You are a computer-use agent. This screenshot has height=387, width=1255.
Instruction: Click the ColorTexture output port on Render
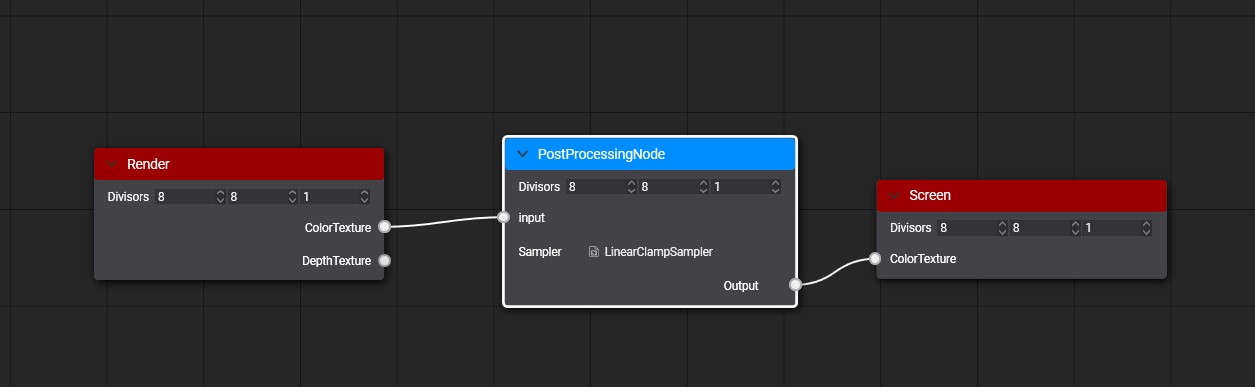(x=384, y=227)
